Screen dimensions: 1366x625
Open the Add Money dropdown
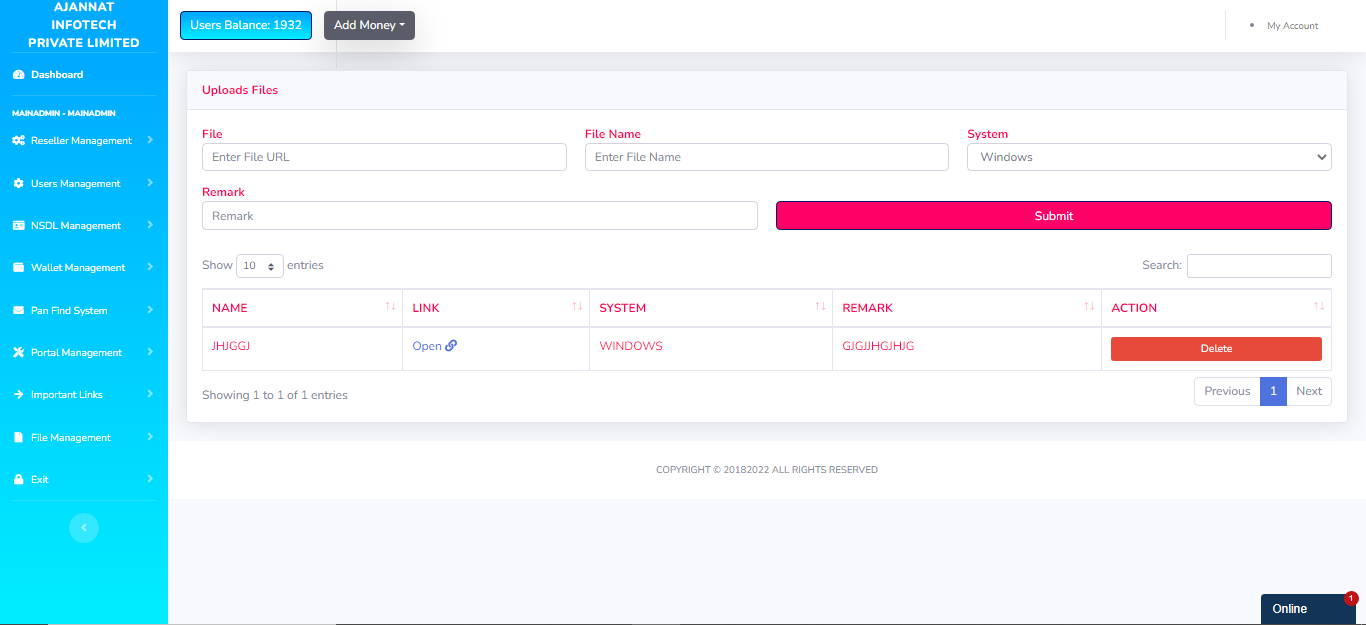(369, 26)
